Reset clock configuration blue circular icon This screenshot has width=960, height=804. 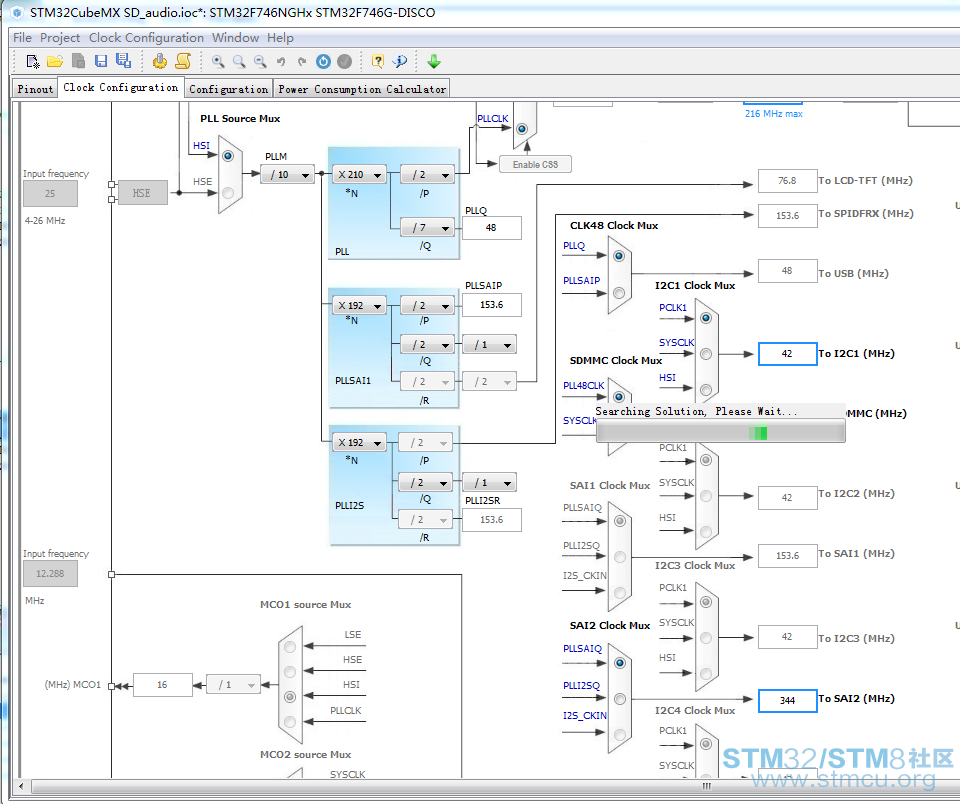(323, 61)
